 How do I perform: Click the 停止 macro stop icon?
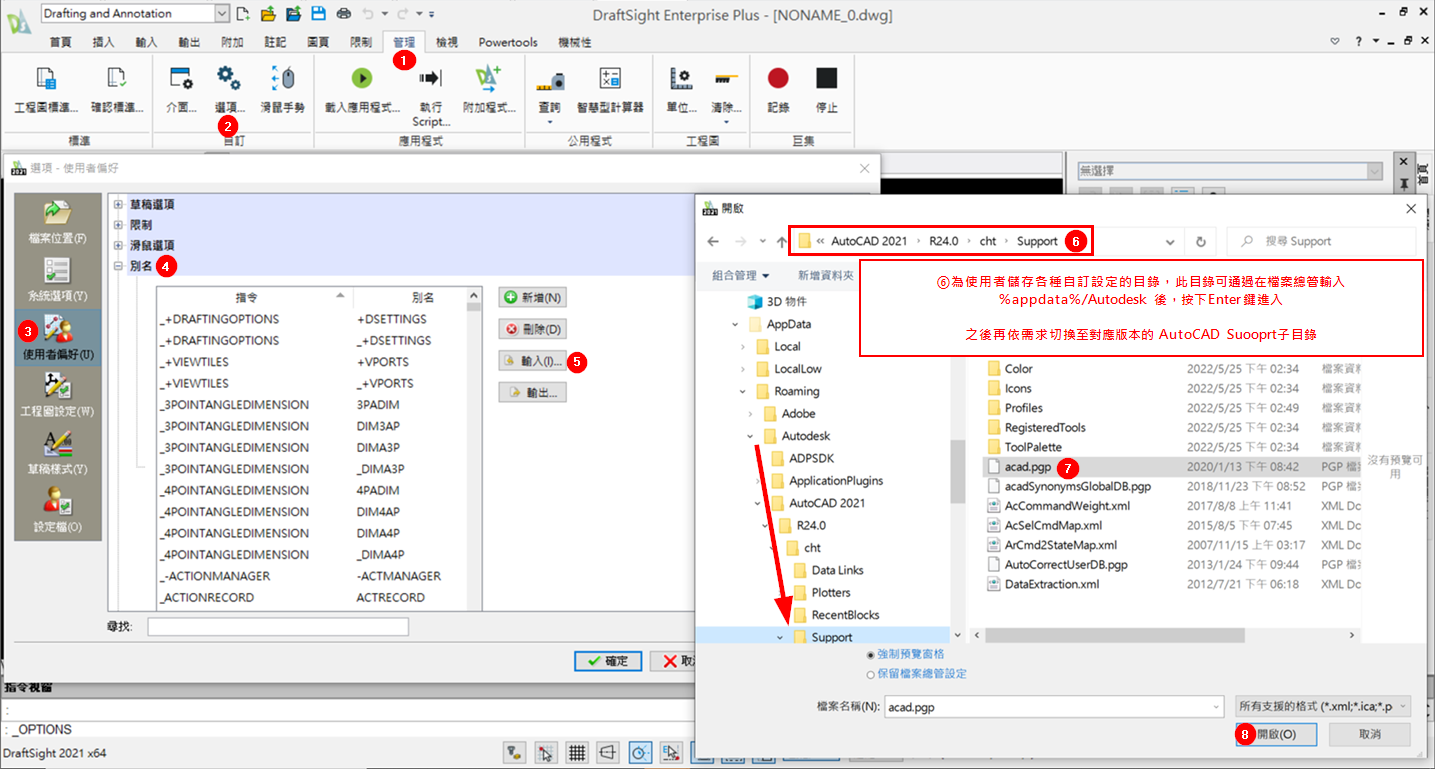tap(826, 78)
